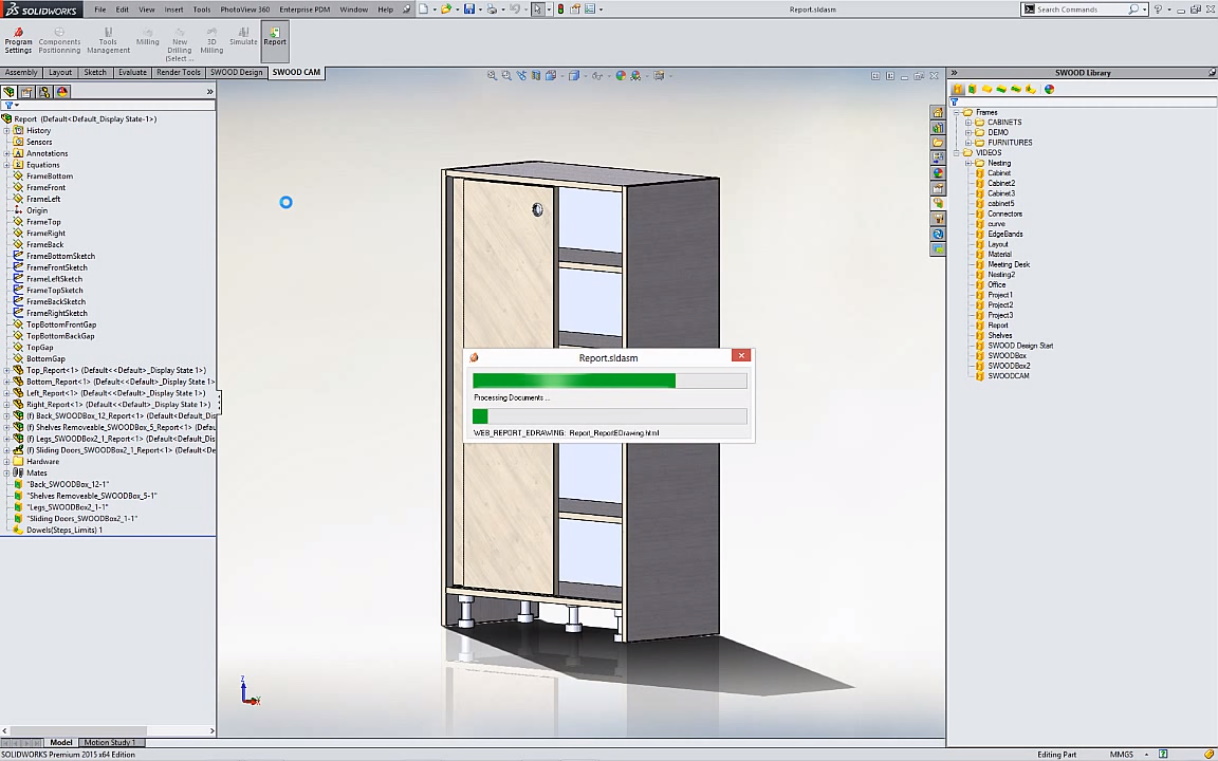Click the Zoom to Fit magnifier icon

492,75
